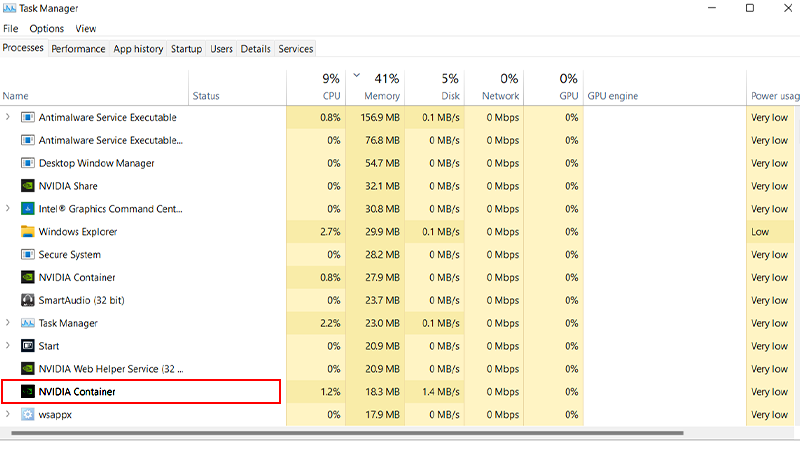Sort processes by Network column header
Image resolution: width=800 pixels, height=450 pixels.
click(x=494, y=88)
